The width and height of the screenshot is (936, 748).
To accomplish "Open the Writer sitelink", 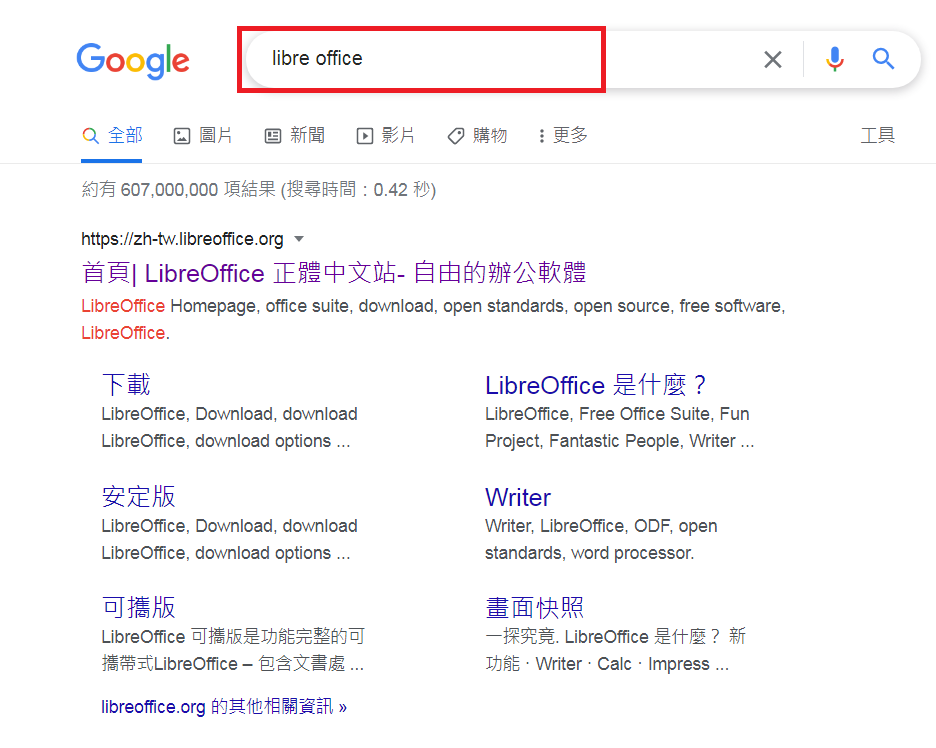I will pyautogui.click(x=518, y=497).
